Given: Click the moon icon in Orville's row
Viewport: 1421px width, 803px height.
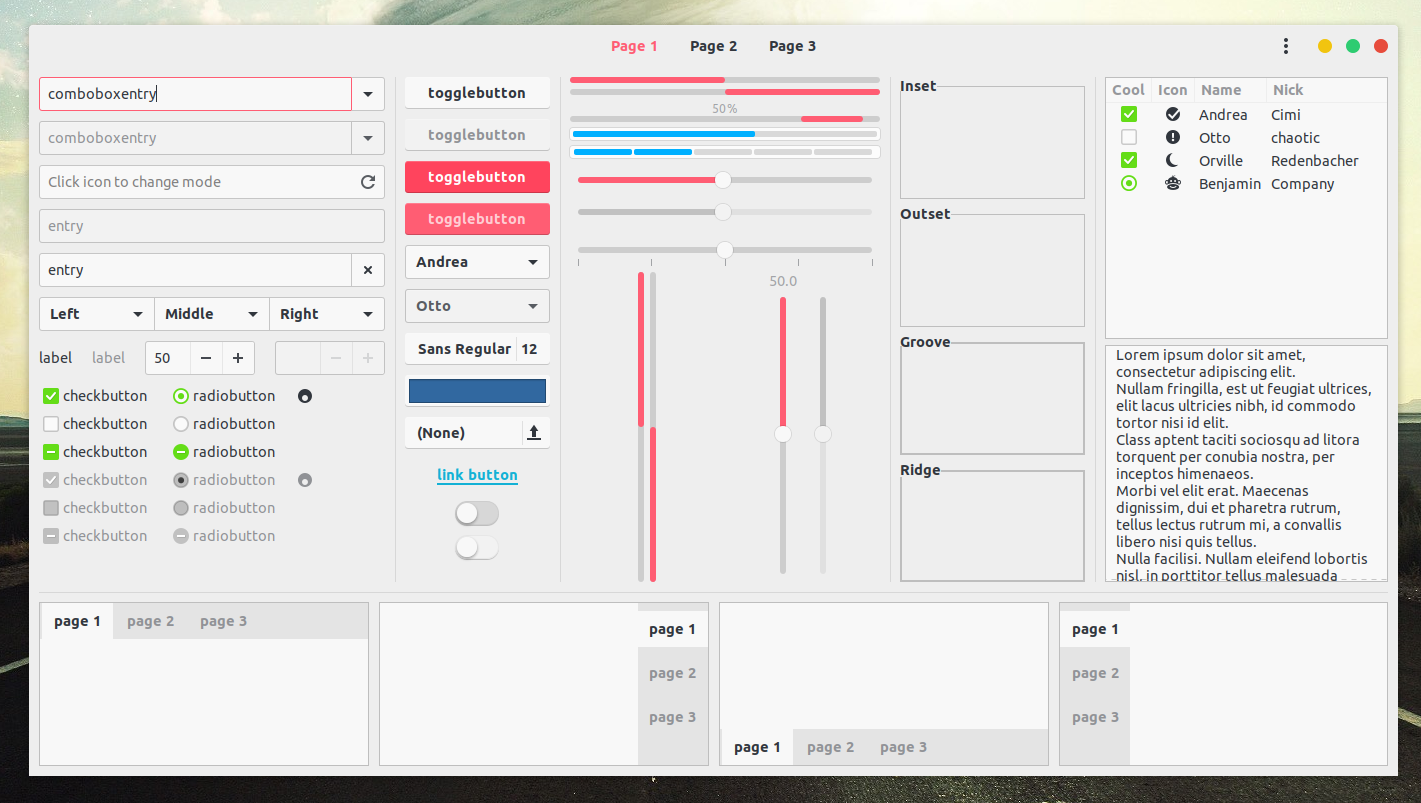Looking at the screenshot, I should coord(1172,160).
